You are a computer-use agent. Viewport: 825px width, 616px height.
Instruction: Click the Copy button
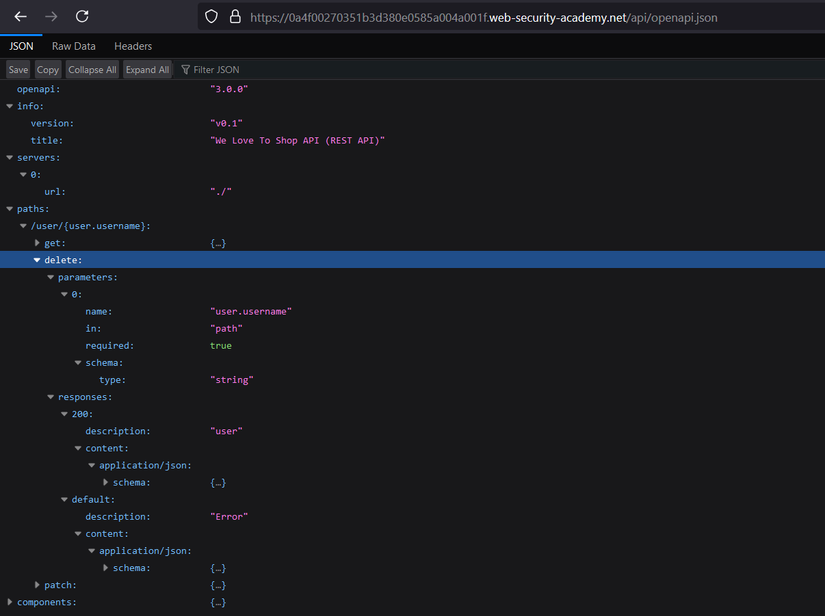pyautogui.click(x=48, y=69)
